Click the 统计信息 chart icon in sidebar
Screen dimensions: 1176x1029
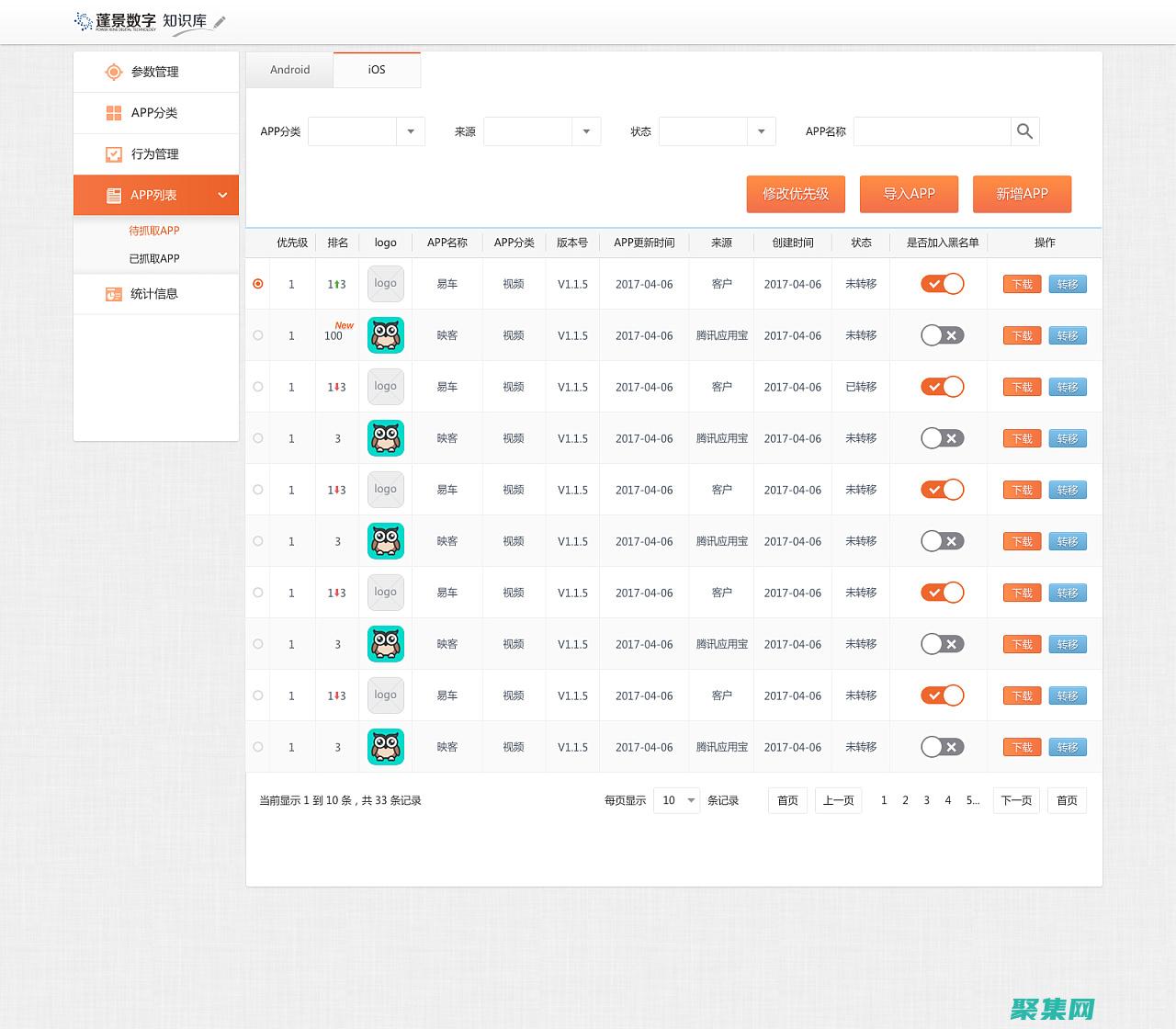(x=114, y=294)
